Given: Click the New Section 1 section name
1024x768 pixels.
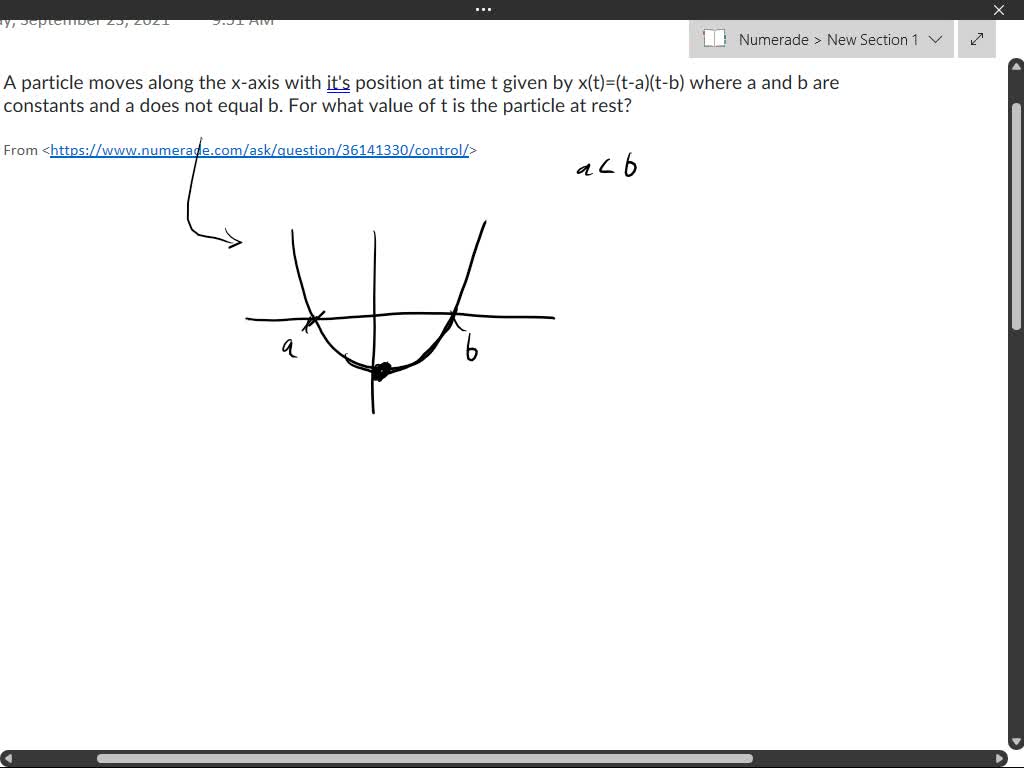Looking at the screenshot, I should 875,40.
